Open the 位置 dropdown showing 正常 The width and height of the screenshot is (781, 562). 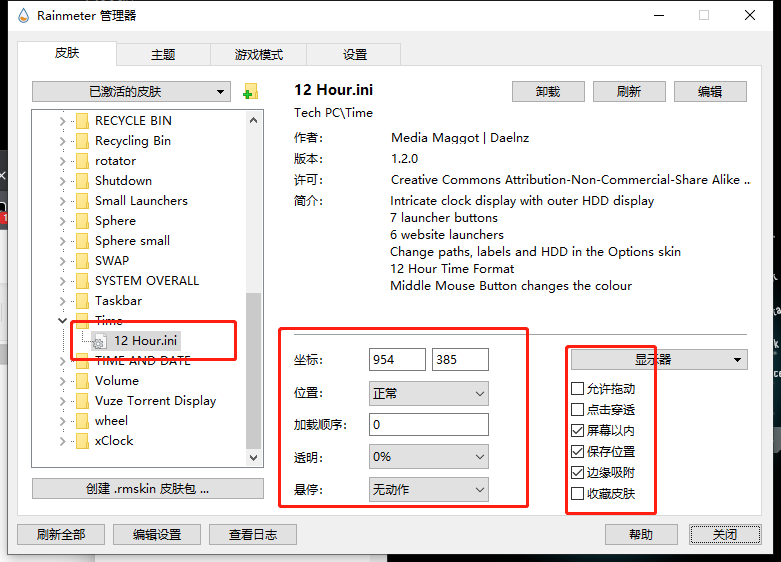pyautogui.click(x=429, y=394)
